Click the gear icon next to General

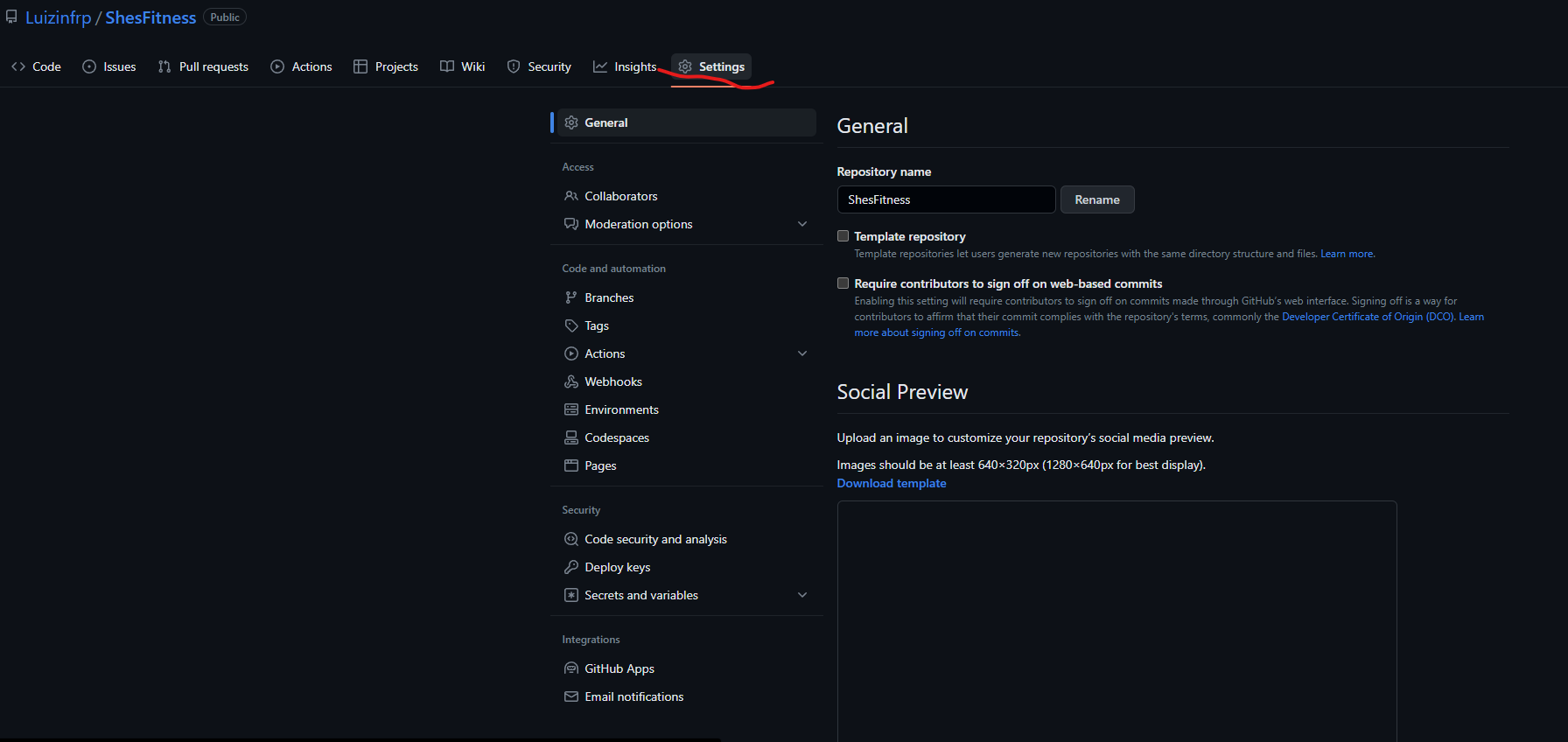click(571, 122)
